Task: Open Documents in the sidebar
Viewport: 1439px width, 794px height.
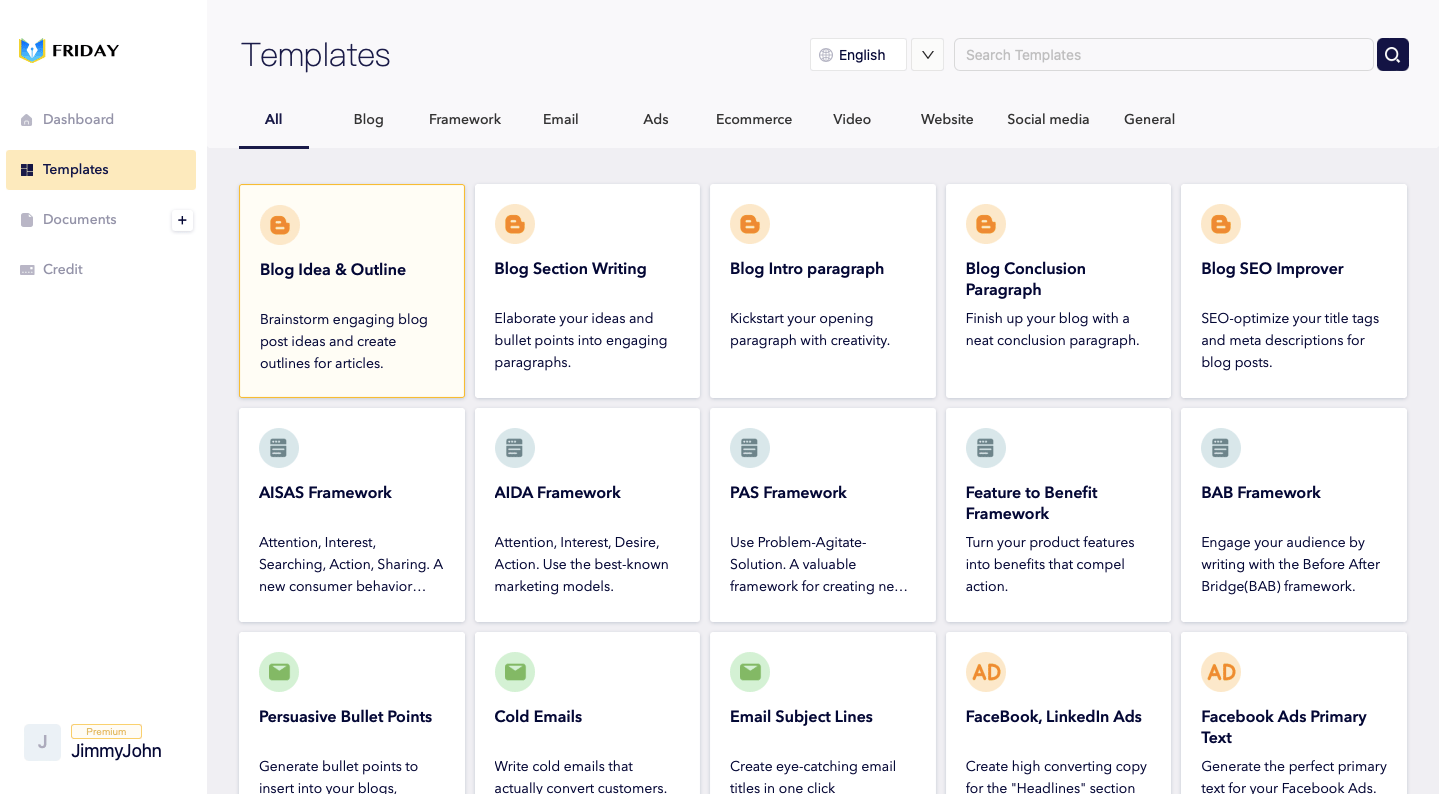Action: click(79, 220)
